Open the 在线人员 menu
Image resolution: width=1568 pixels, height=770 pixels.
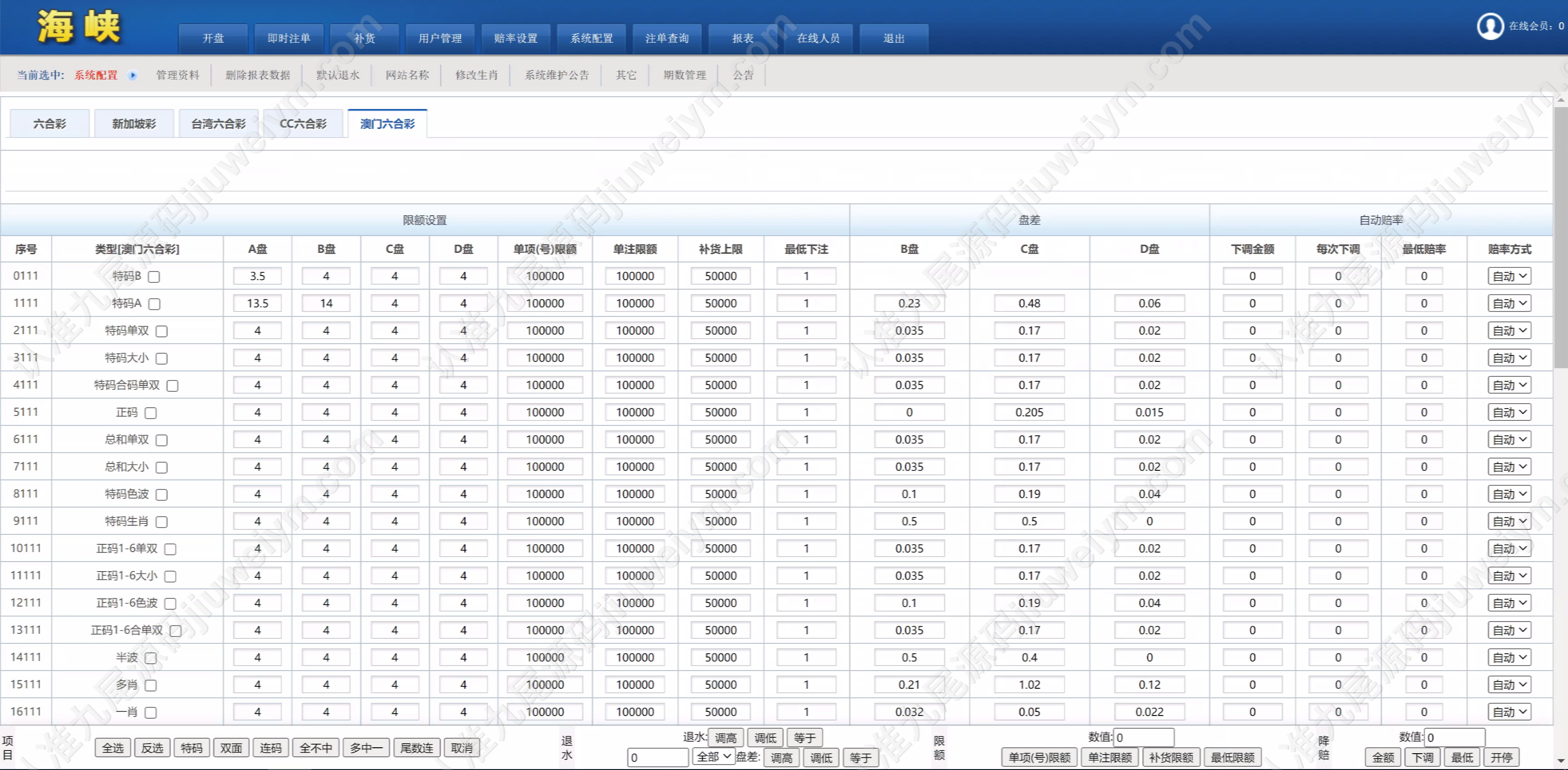point(818,38)
